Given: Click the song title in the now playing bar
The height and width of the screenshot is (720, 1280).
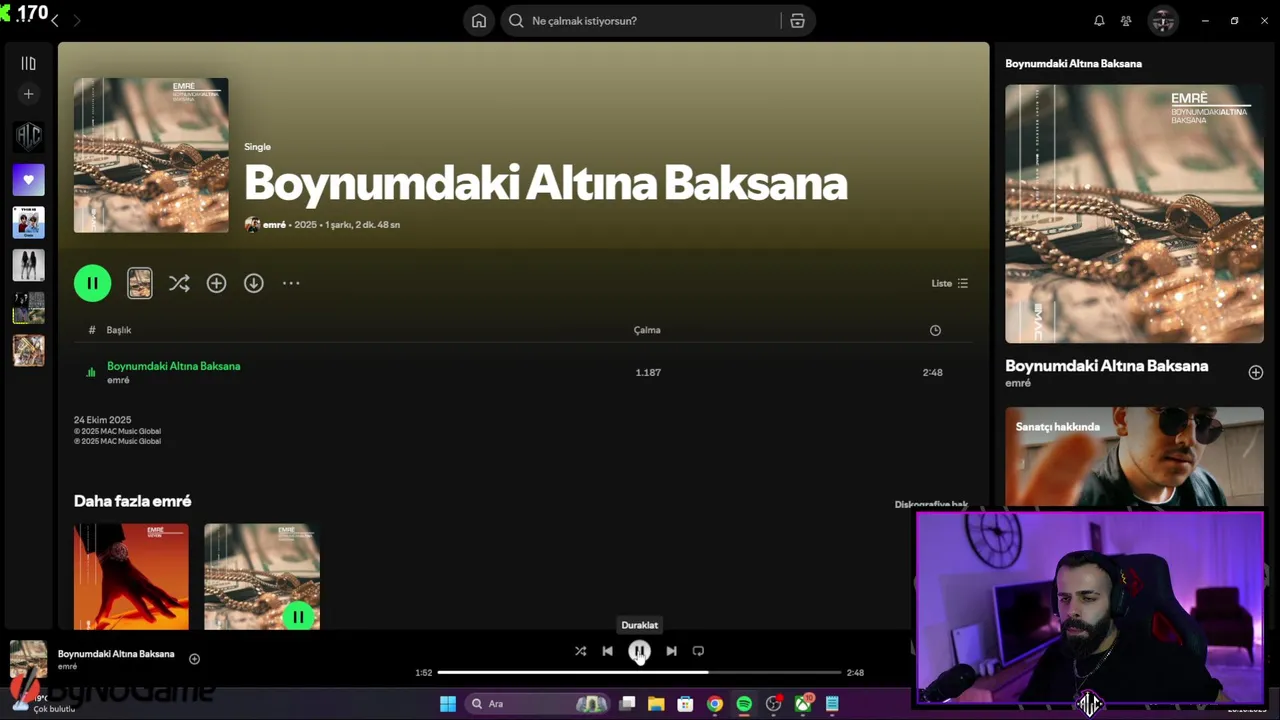Looking at the screenshot, I should [x=116, y=654].
